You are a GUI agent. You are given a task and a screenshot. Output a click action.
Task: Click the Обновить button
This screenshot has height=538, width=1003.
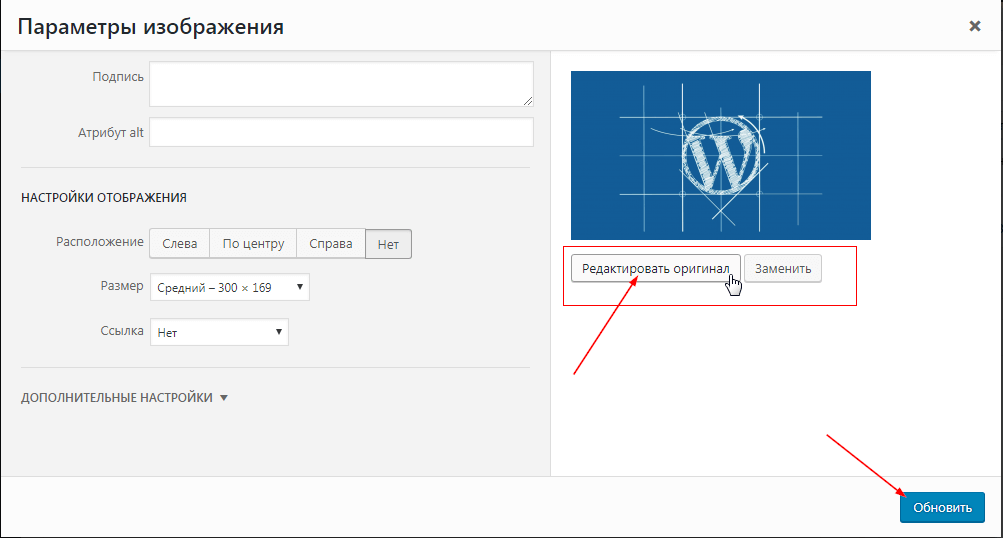coord(942,507)
